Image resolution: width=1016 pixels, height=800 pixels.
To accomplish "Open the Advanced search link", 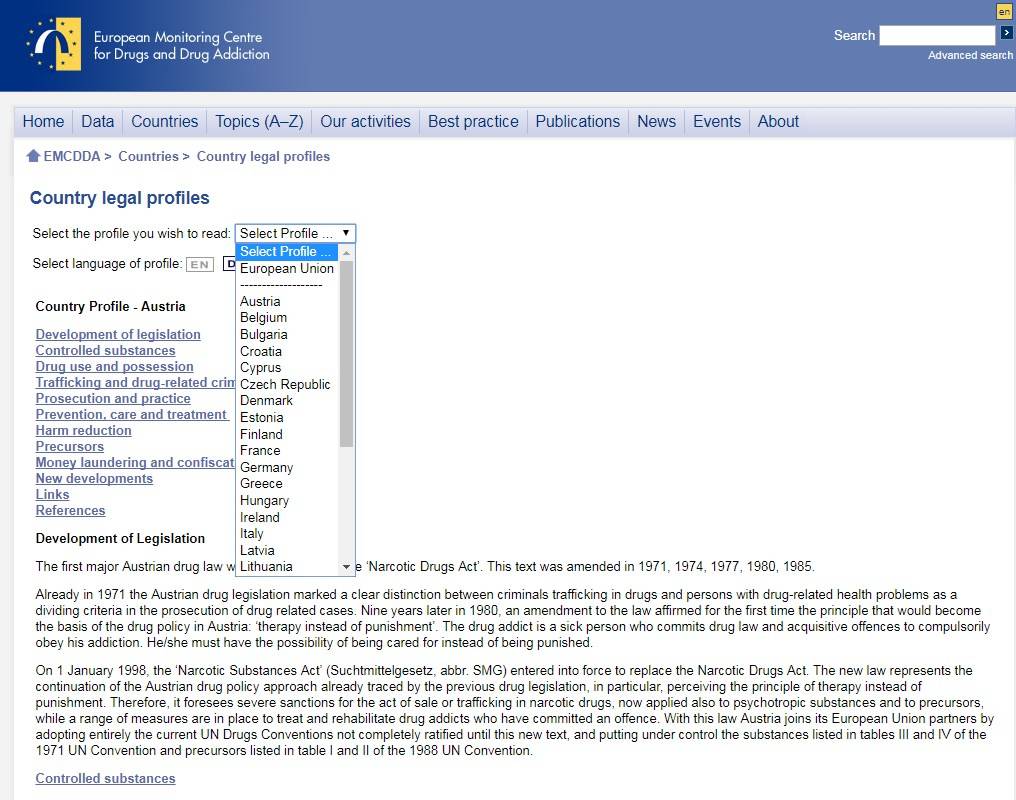I will click(x=970, y=55).
